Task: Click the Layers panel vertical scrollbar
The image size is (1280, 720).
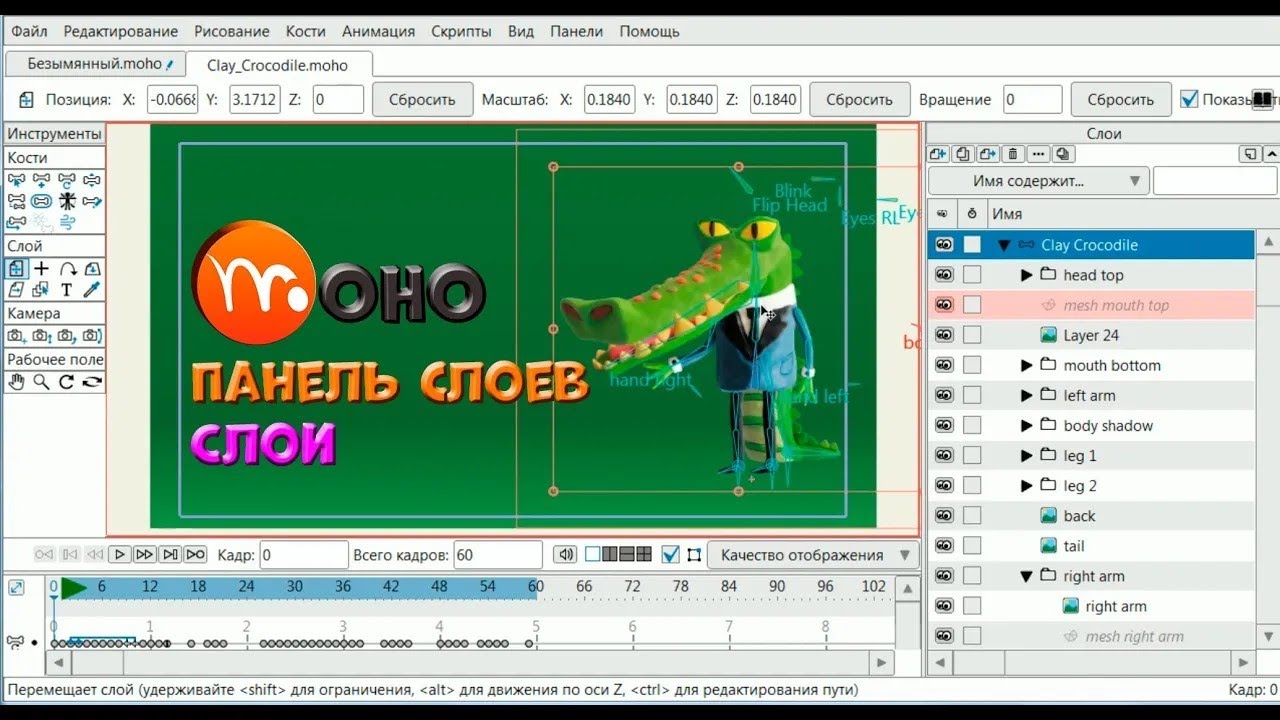Action: [x=1266, y=439]
